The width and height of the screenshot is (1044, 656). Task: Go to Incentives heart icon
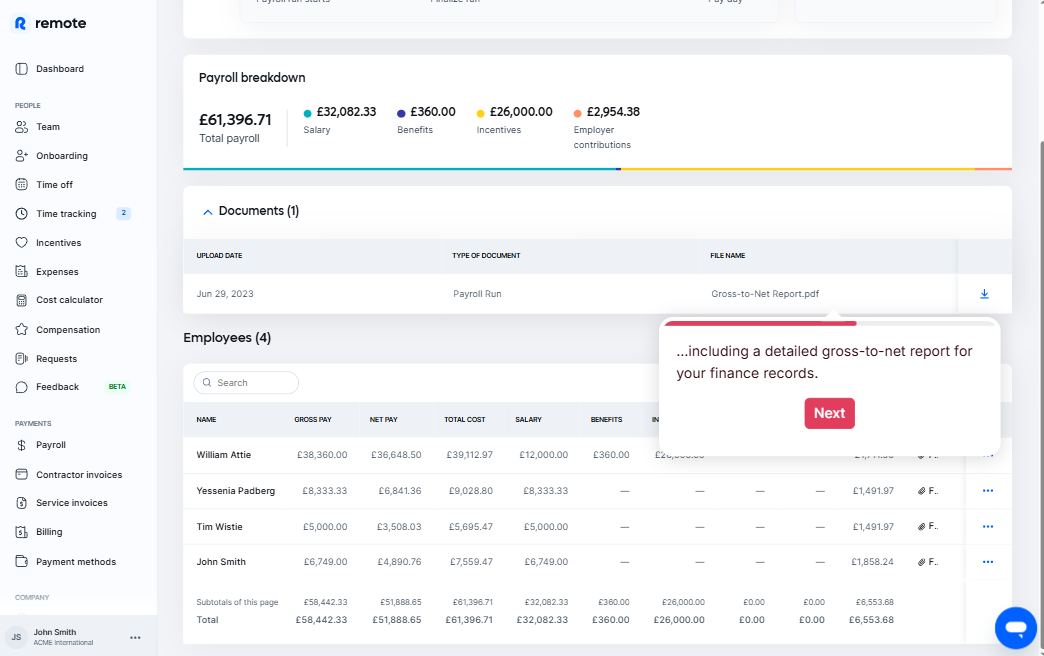pyautogui.click(x=22, y=243)
